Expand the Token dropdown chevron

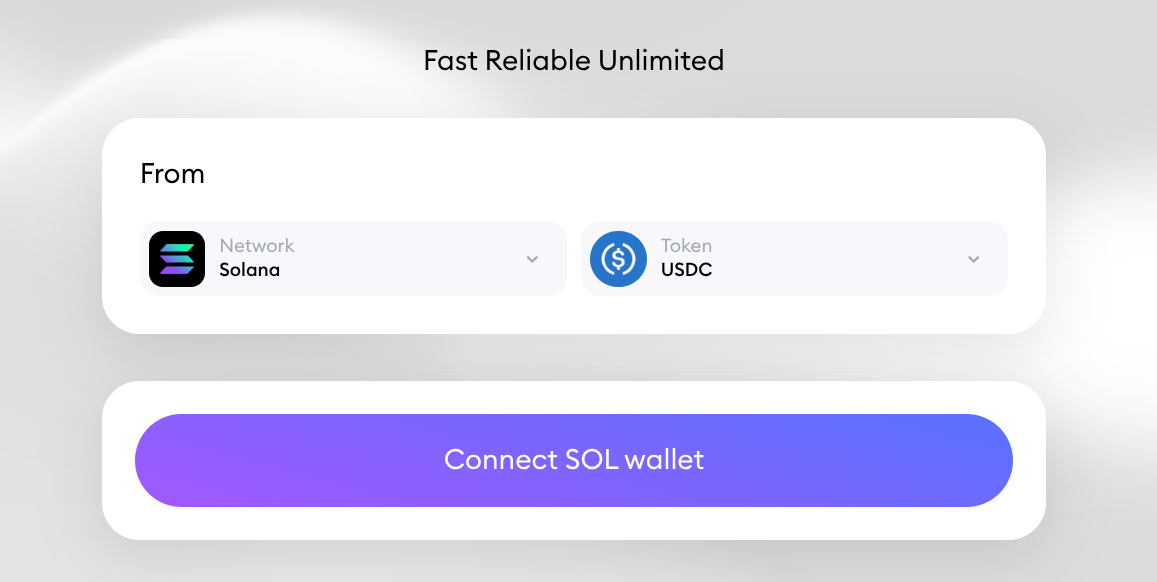point(973,260)
